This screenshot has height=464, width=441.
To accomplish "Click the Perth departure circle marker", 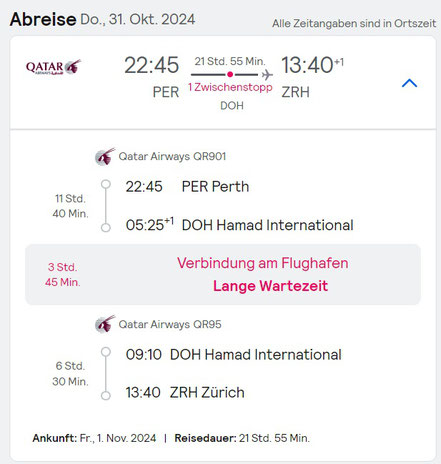I will [106, 184].
